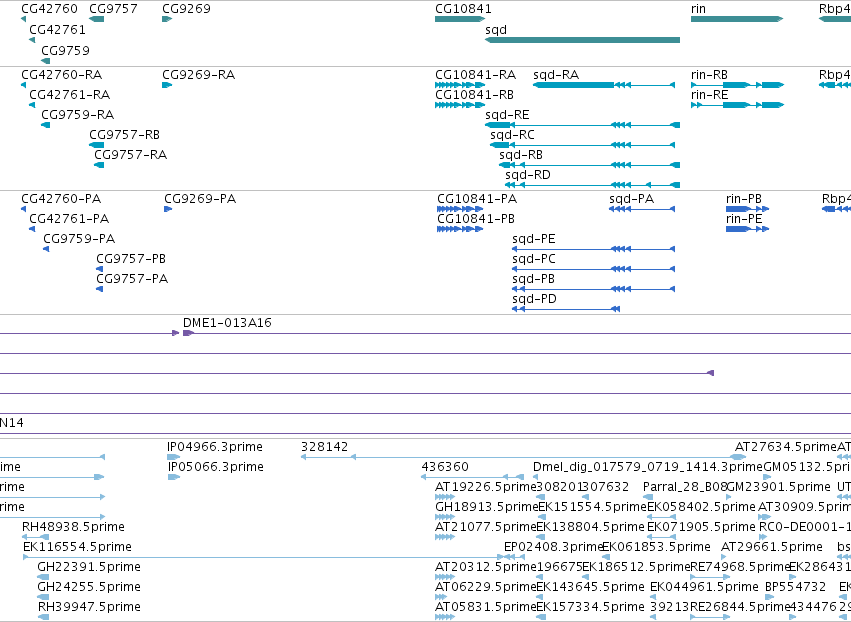Click the CG9759 gene label
Image resolution: width=851 pixels, height=622 pixels.
pyautogui.click(x=66, y=50)
